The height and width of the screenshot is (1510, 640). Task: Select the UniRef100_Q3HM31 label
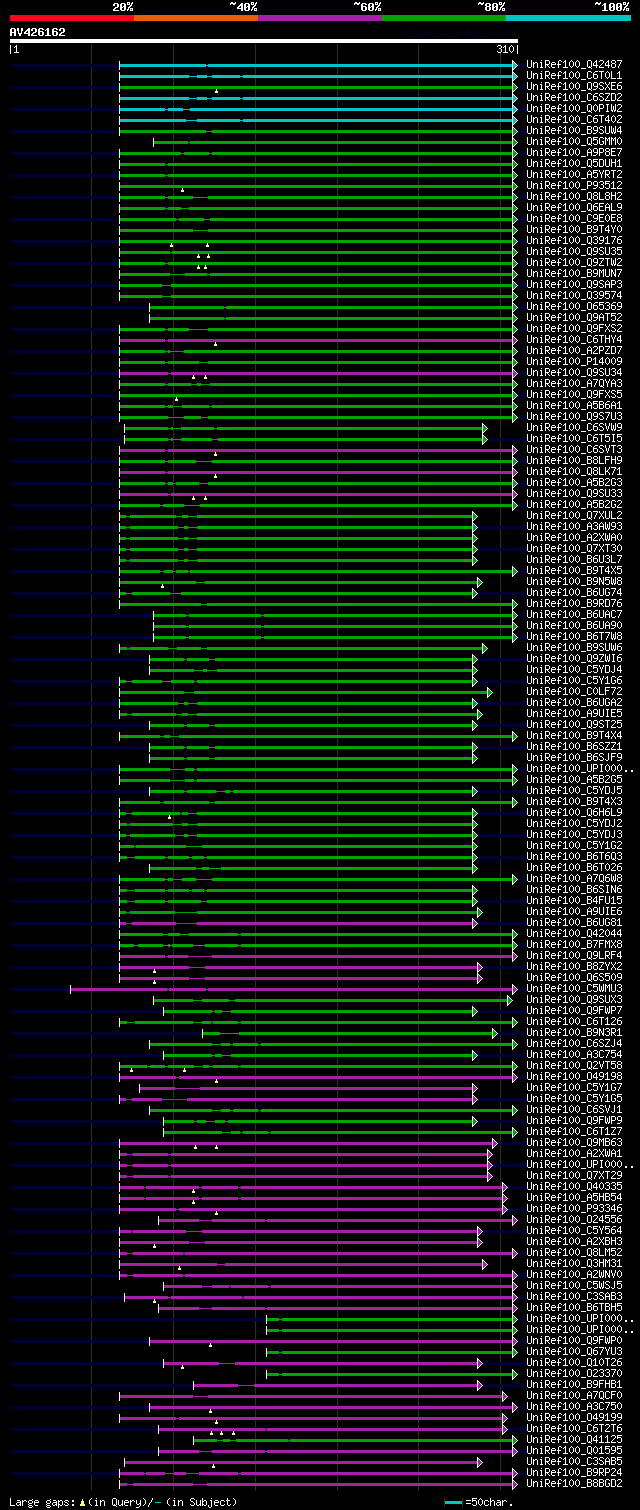(574, 1263)
